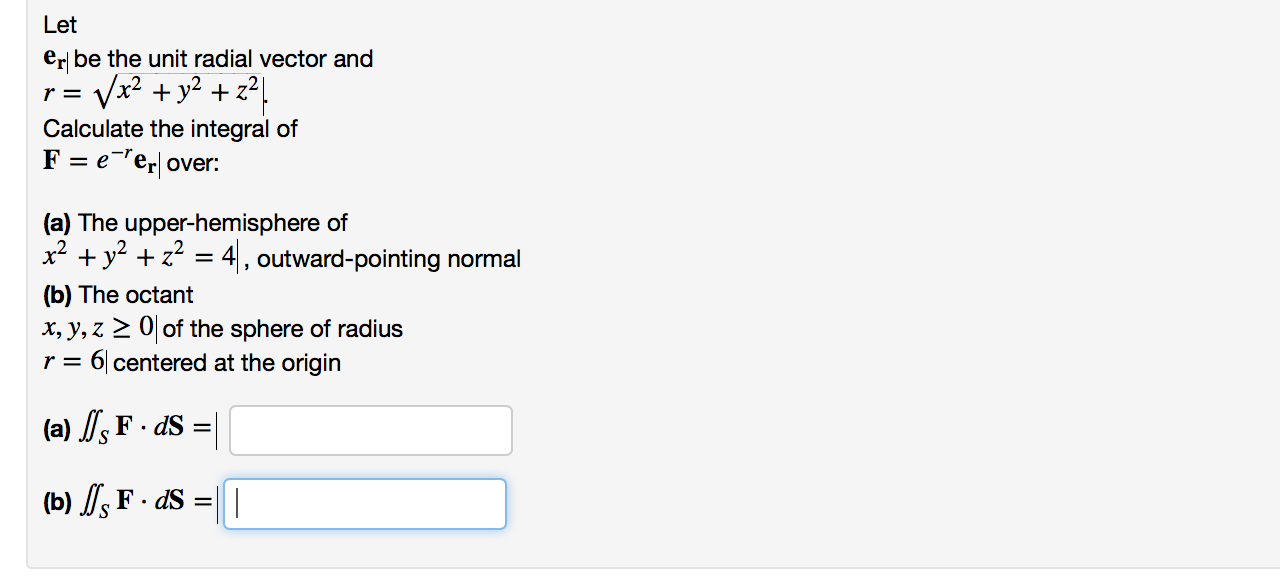Click the upper-hemisphere description in part (a)
This screenshot has width=1280, height=580.
click(x=196, y=223)
